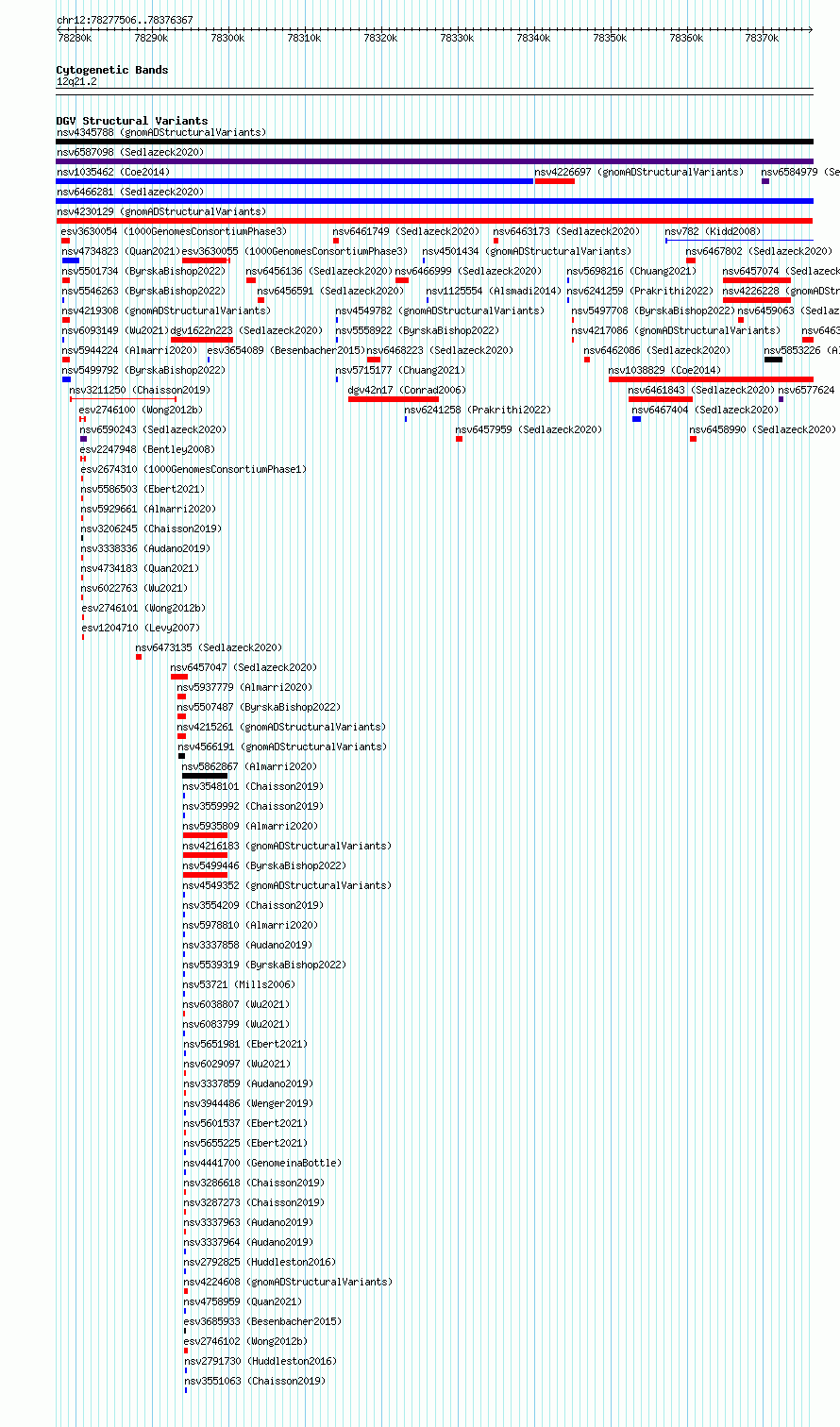Click the nsv6467802 Sedlazeck2020 label
840x1427 pixels.
pos(760,251)
